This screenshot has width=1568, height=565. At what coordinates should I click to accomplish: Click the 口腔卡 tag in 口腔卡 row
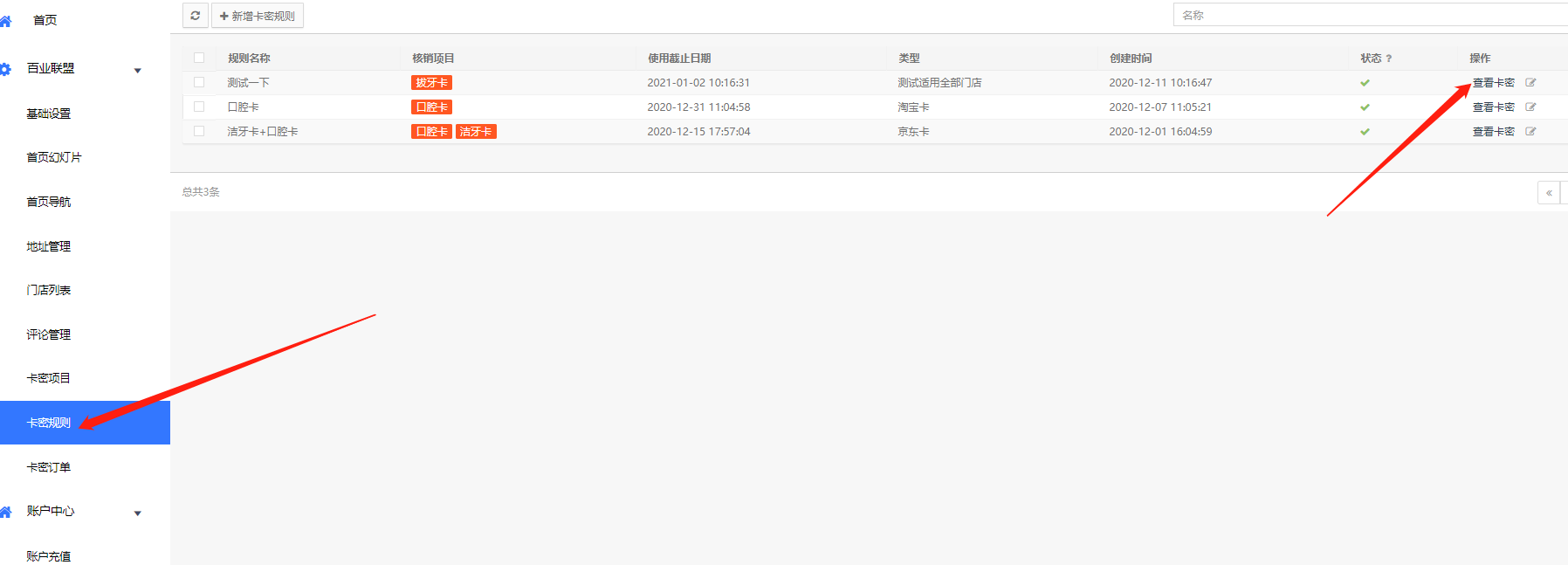click(x=431, y=107)
